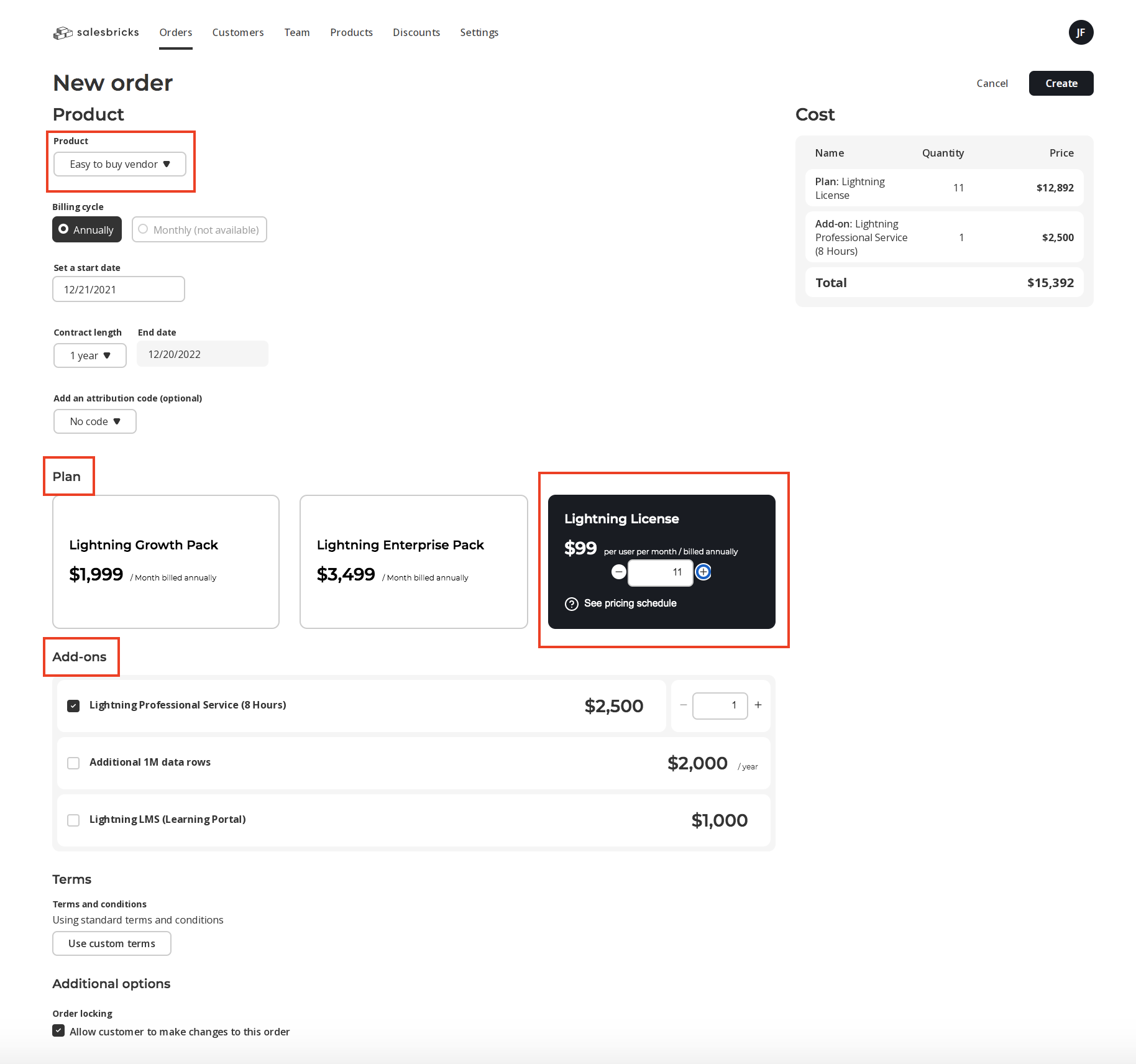The image size is (1136, 1064).
Task: Open See pricing schedule link
Action: pyautogui.click(x=630, y=603)
